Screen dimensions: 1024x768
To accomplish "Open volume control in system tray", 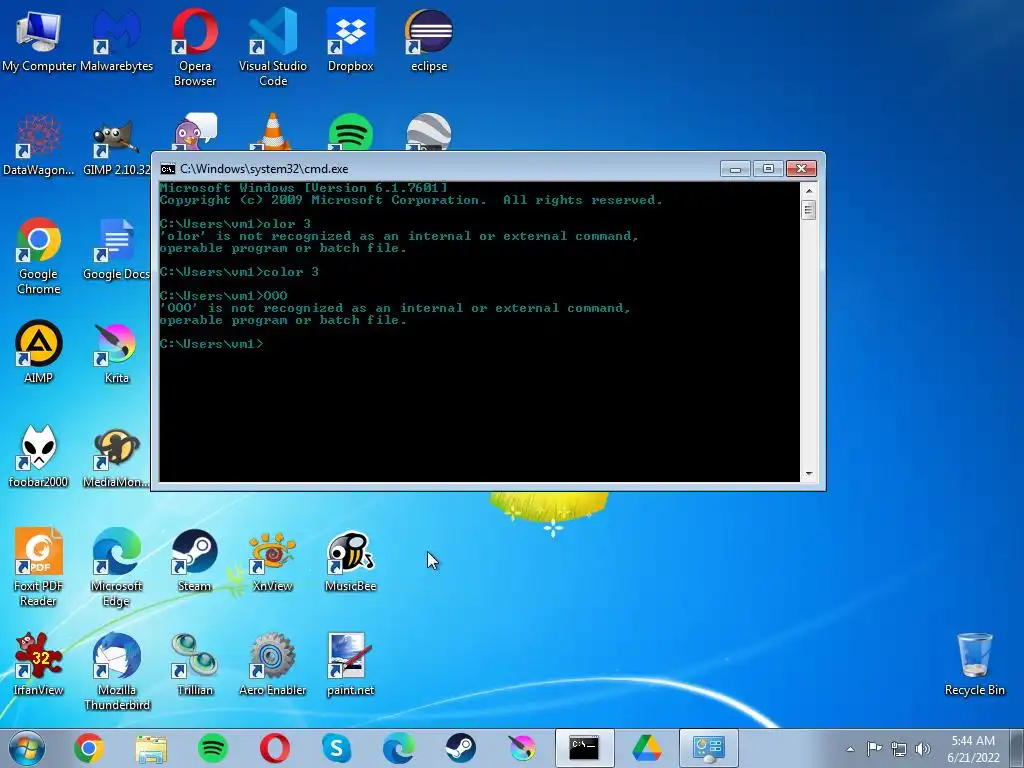I will pyautogui.click(x=923, y=749).
